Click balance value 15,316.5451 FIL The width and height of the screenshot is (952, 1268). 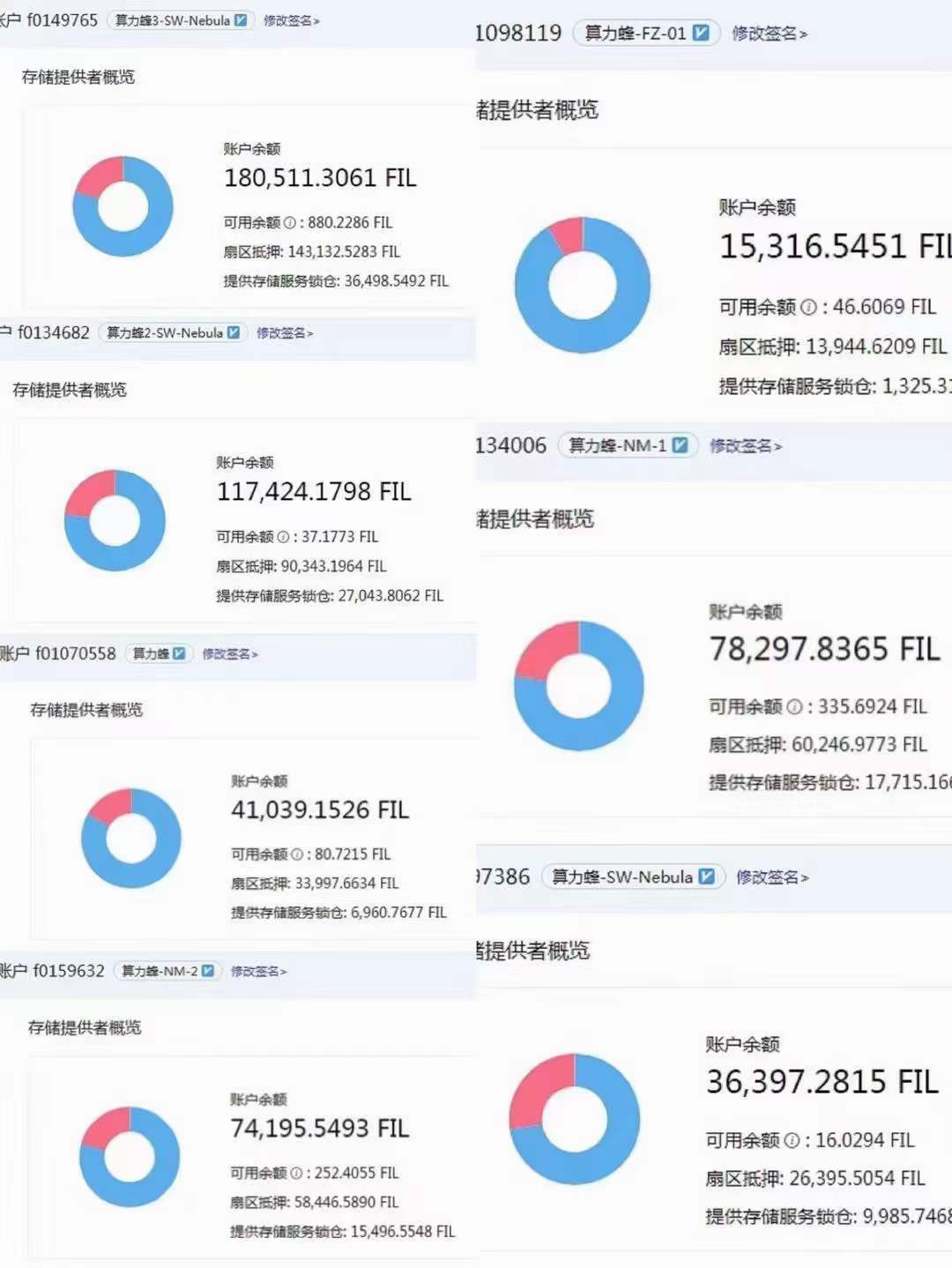click(x=836, y=246)
